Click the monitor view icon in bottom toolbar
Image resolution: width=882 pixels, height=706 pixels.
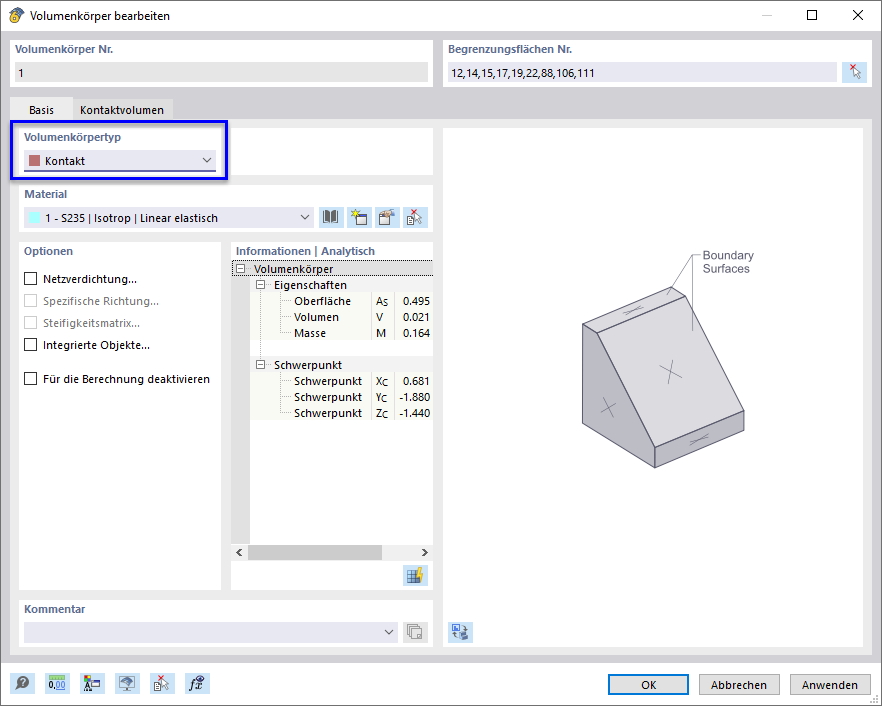[127, 683]
